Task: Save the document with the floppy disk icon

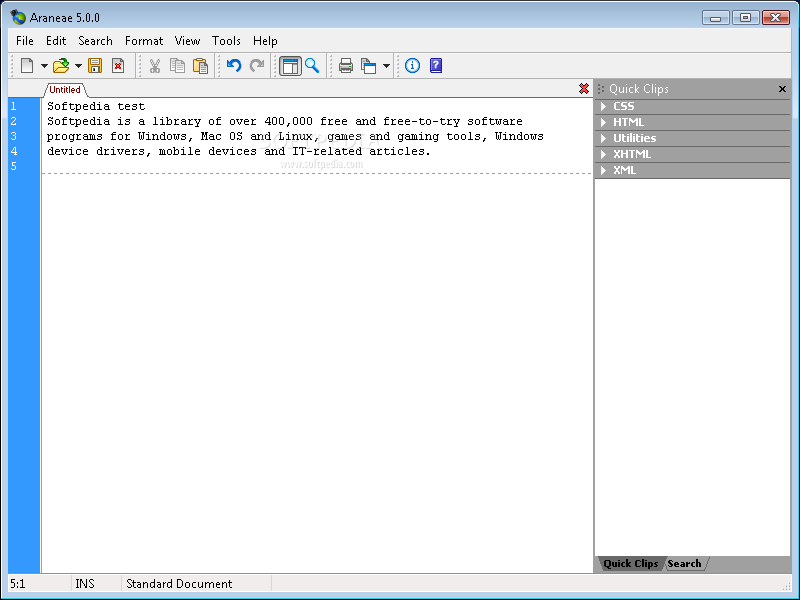Action: 95,66
